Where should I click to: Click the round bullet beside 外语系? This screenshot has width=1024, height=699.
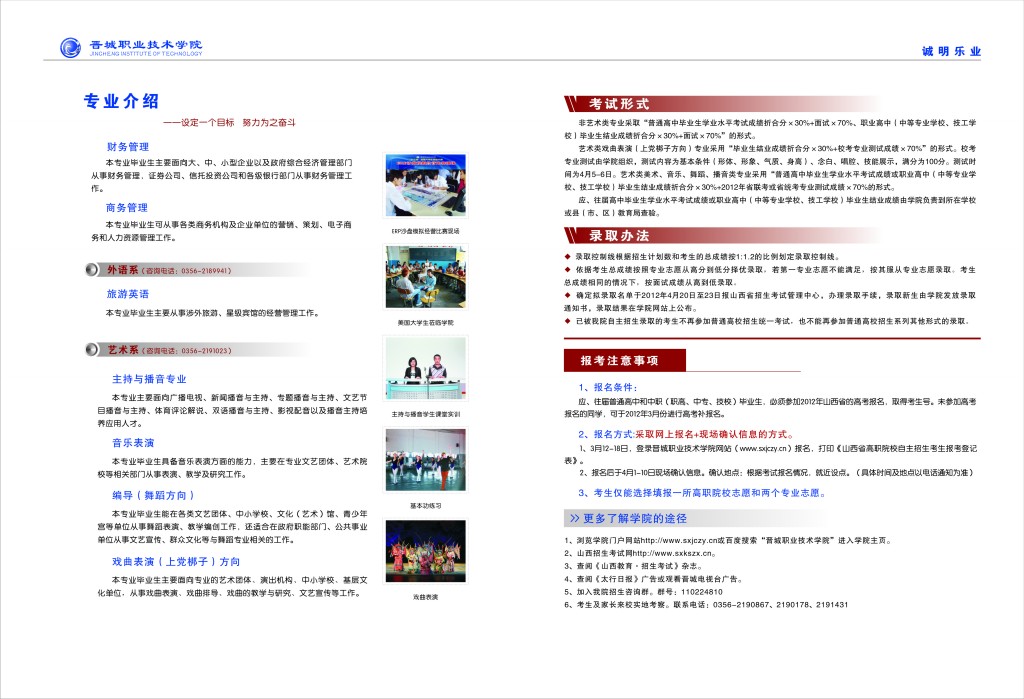[x=91, y=270]
